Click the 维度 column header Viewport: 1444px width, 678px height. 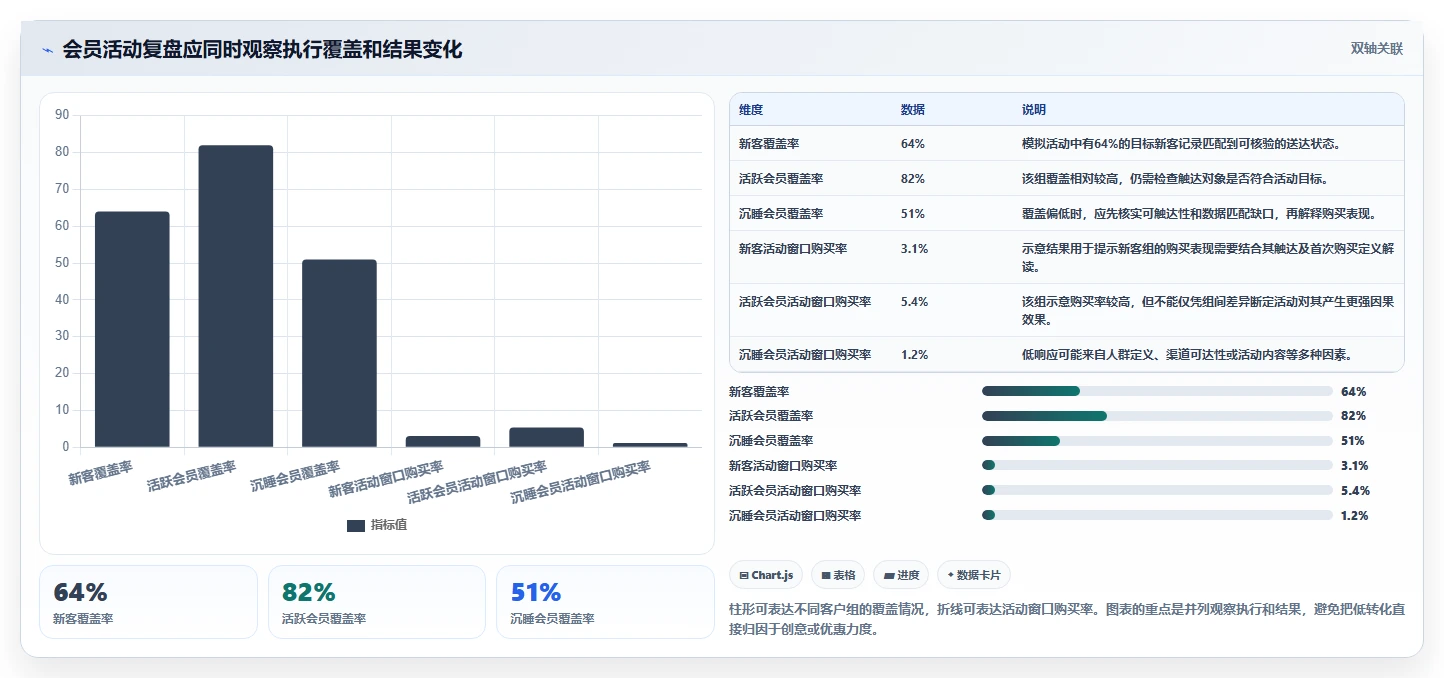[x=751, y=109]
